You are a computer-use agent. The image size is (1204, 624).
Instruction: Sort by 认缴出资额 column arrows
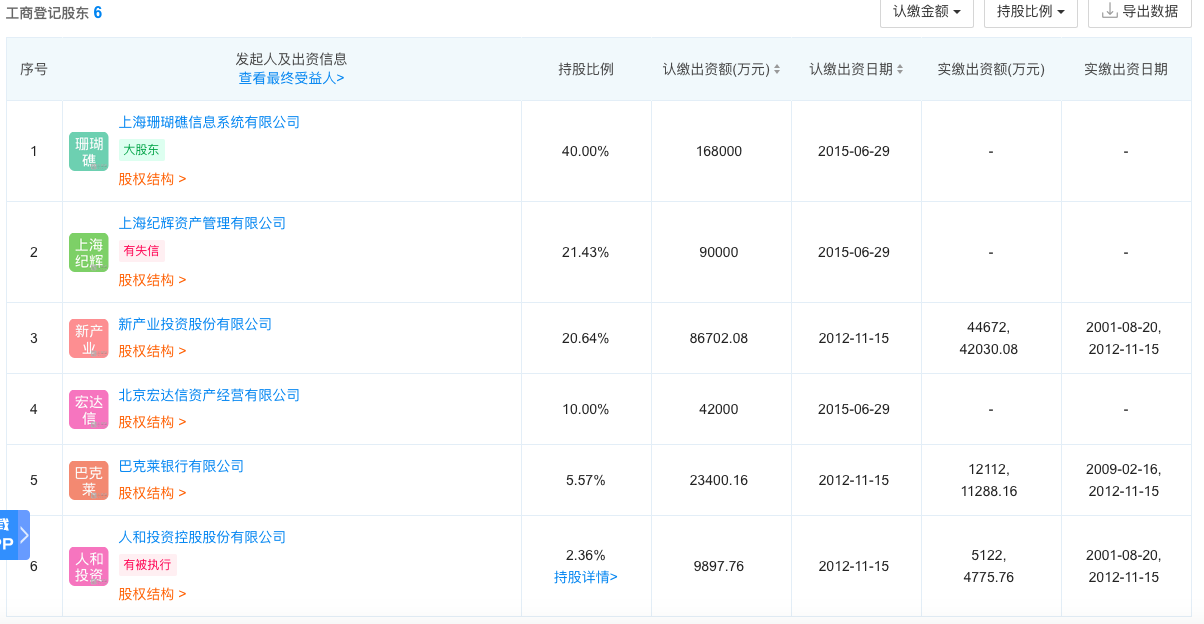pos(777,69)
